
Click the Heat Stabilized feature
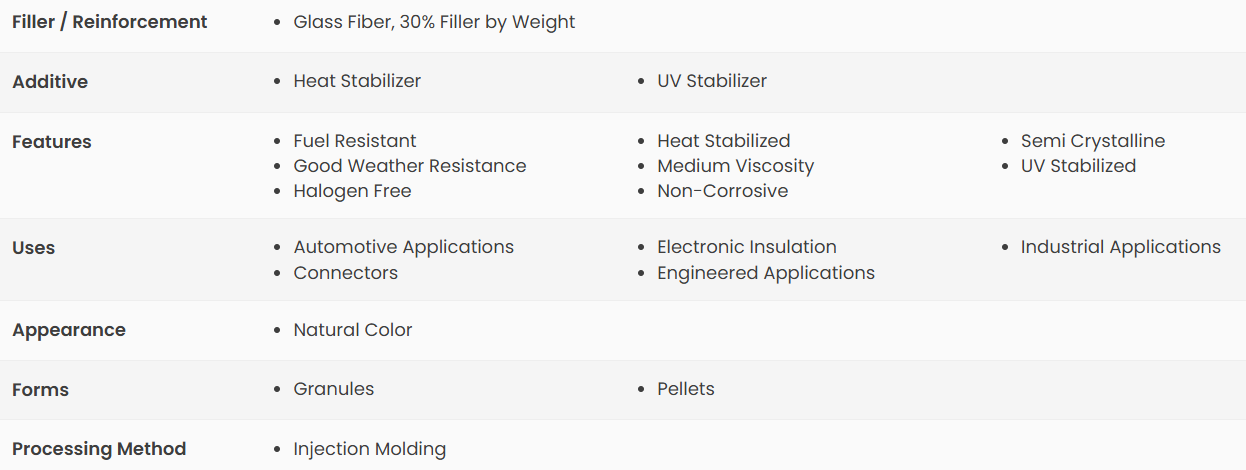pyautogui.click(x=724, y=141)
